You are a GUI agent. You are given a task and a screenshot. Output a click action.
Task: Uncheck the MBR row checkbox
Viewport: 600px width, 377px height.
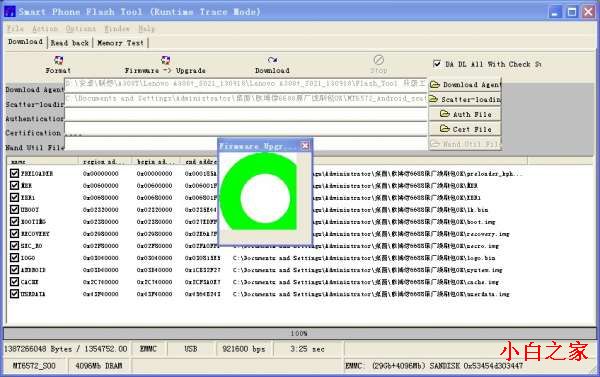click(15, 185)
